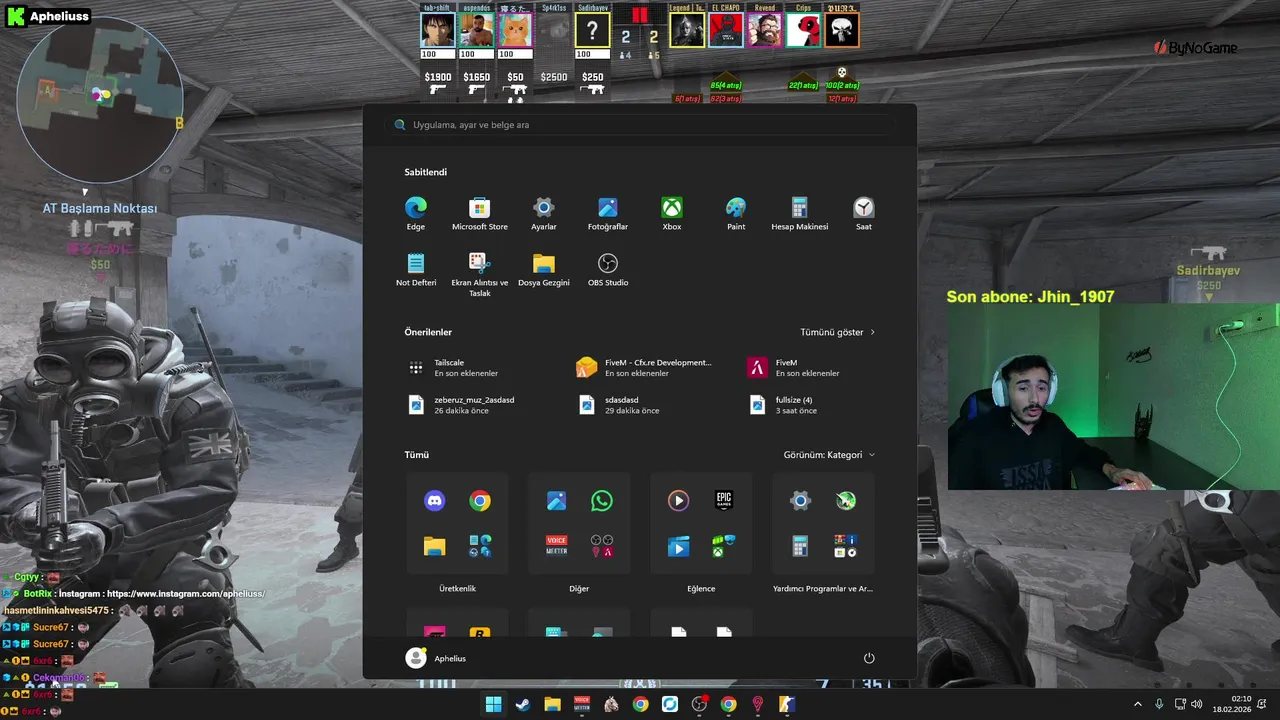Click the volume icon in system tray
1280x720 pixels.
coord(1197,704)
